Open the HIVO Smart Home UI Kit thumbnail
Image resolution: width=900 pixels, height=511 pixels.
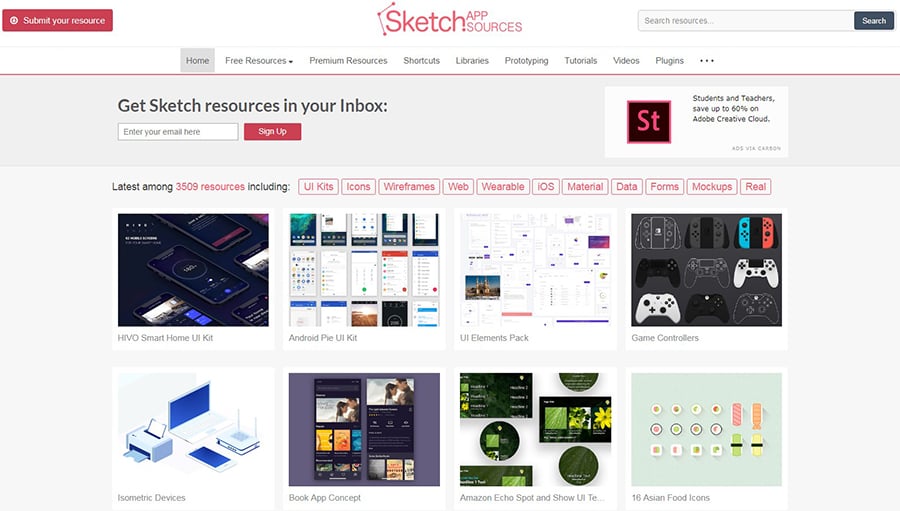[x=193, y=270]
